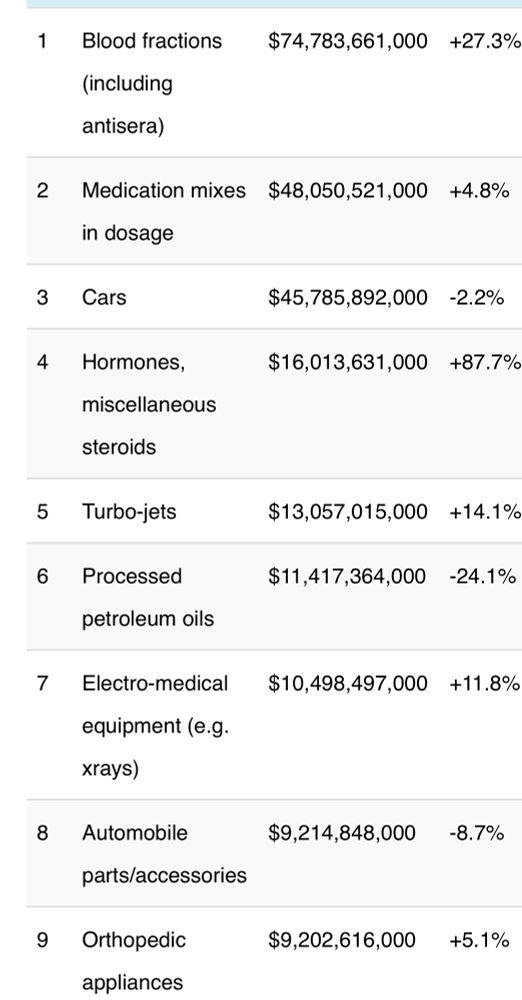Select Automobile parts/accessories entry
The width and height of the screenshot is (522, 1000).
click(x=164, y=854)
